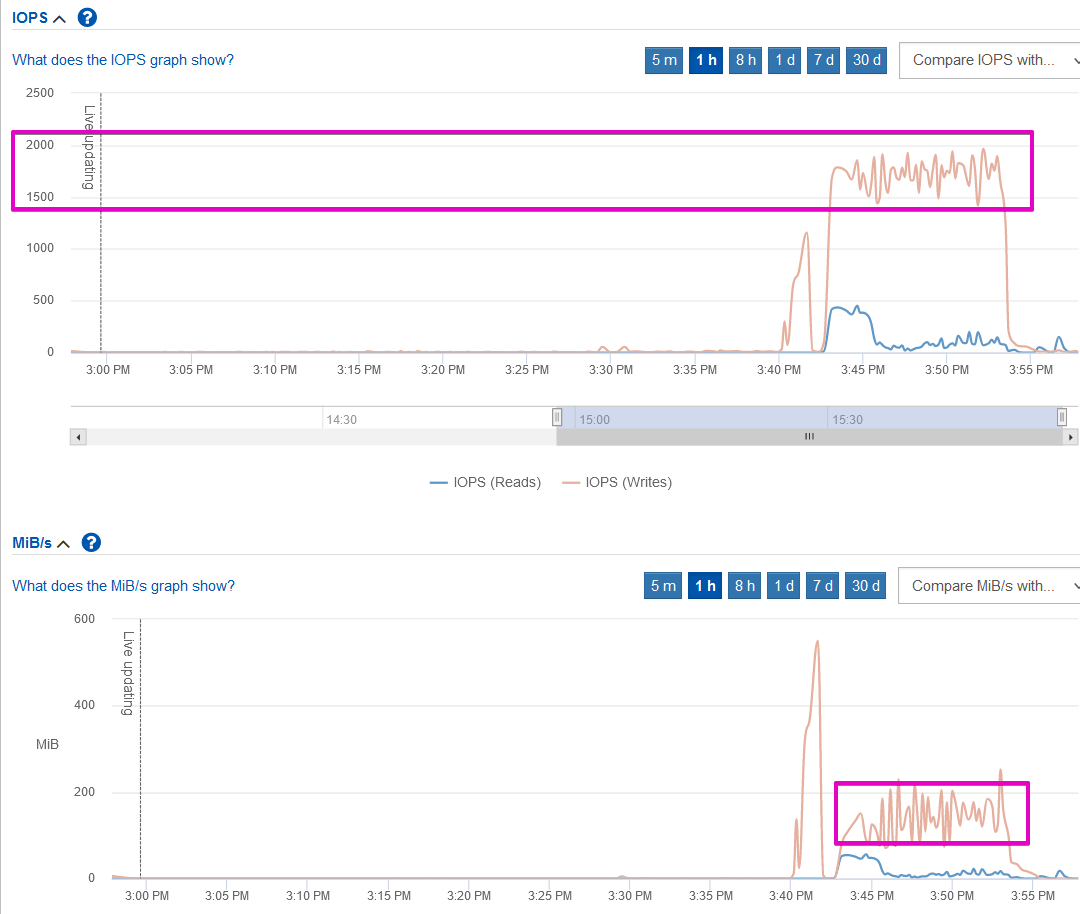Viewport: 1080px width, 914px height.
Task: Click the MiB y-axis unit label
Action: (47, 744)
